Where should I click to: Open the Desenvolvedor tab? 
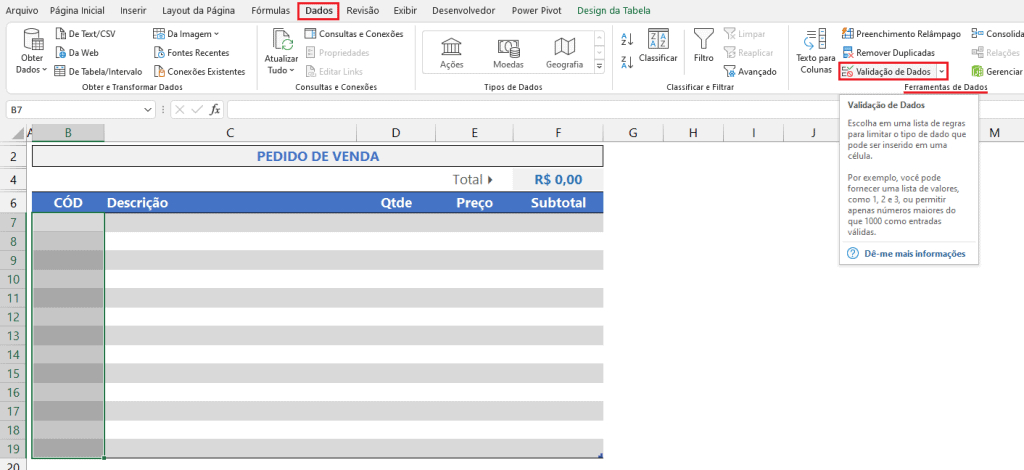[x=464, y=10]
